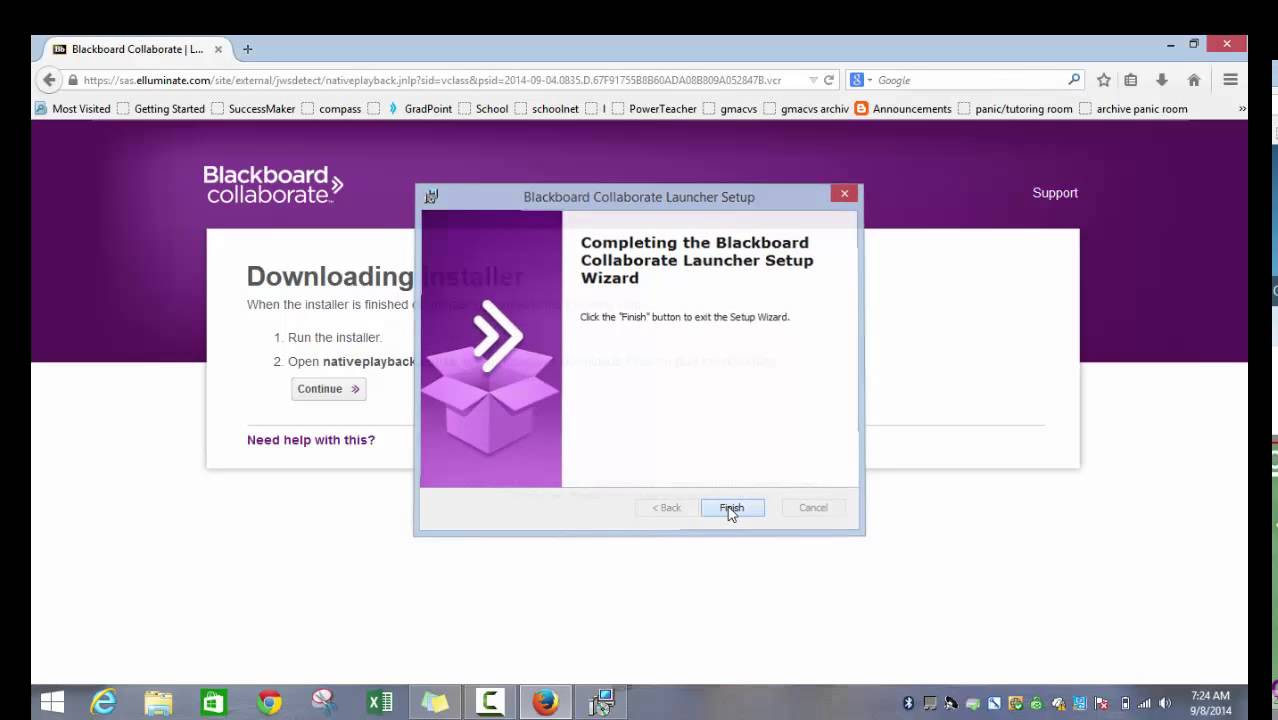Select the Blackboard Collaborate tab
Viewport: 1278px width, 720px height.
[x=137, y=49]
